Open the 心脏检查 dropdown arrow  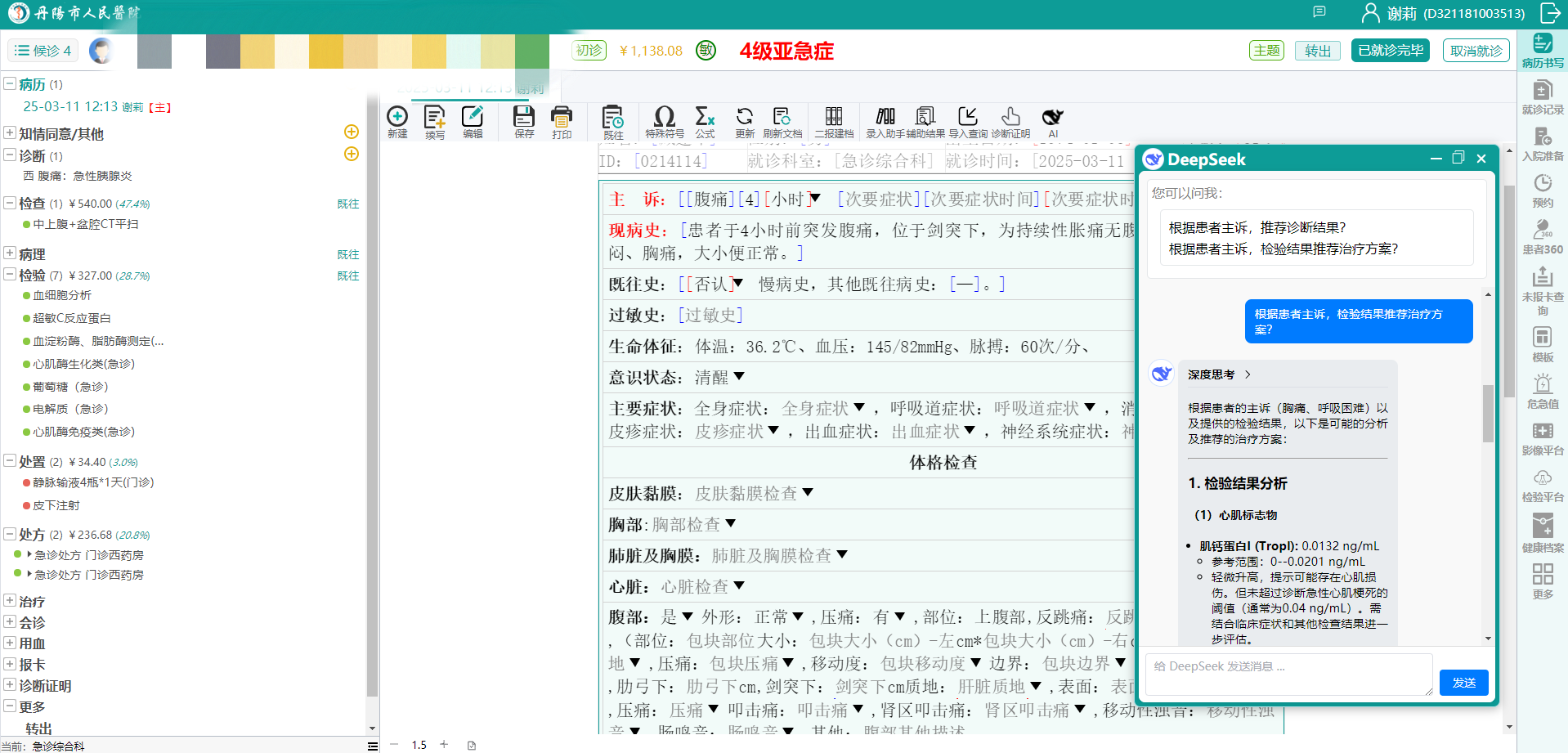coord(739,585)
